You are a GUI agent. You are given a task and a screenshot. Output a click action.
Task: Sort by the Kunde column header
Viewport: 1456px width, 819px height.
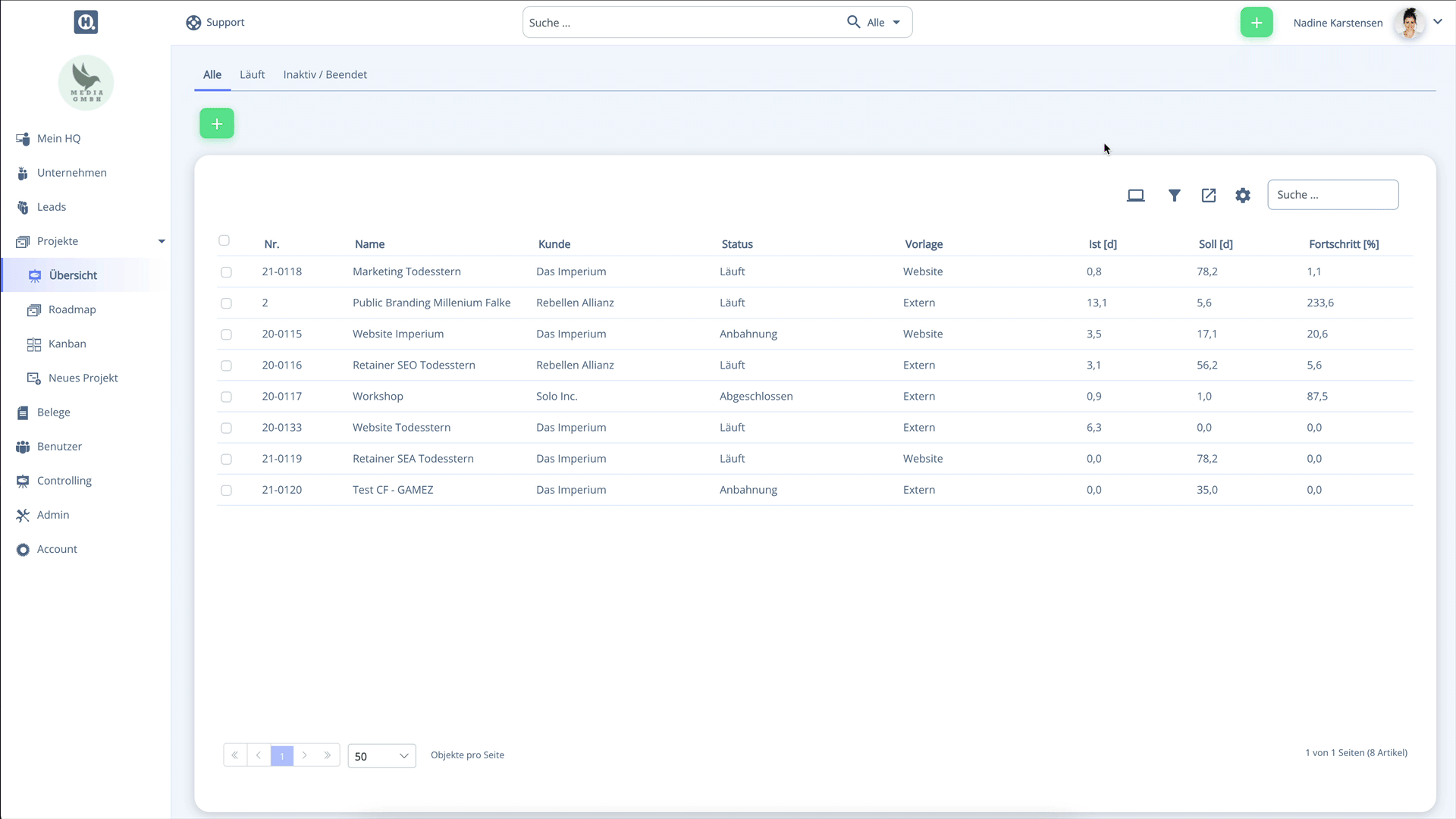(x=554, y=244)
